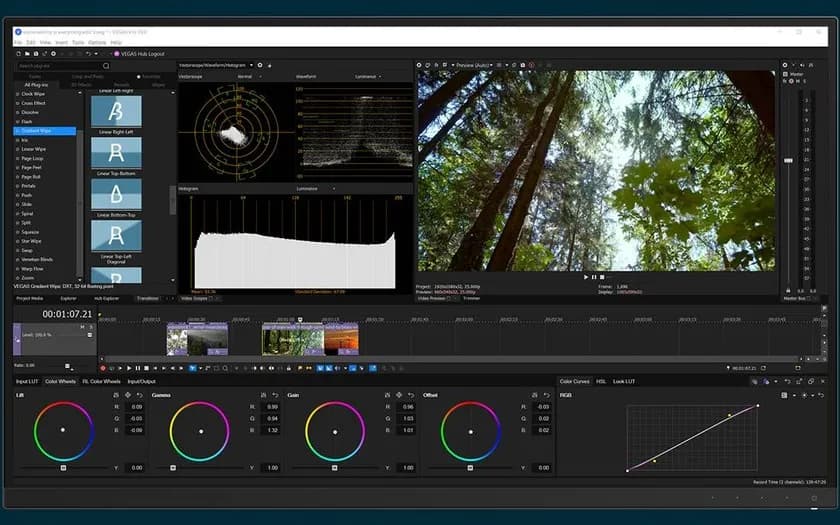Switch to the HSL tab
840x525 pixels.
pos(601,381)
